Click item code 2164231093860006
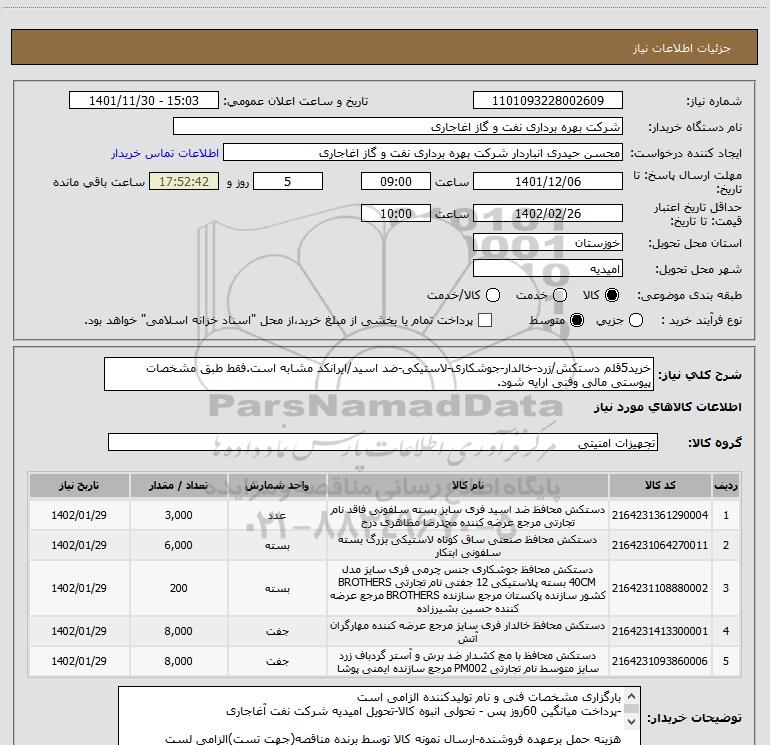Viewport: 770px width, 745px height. (660, 661)
